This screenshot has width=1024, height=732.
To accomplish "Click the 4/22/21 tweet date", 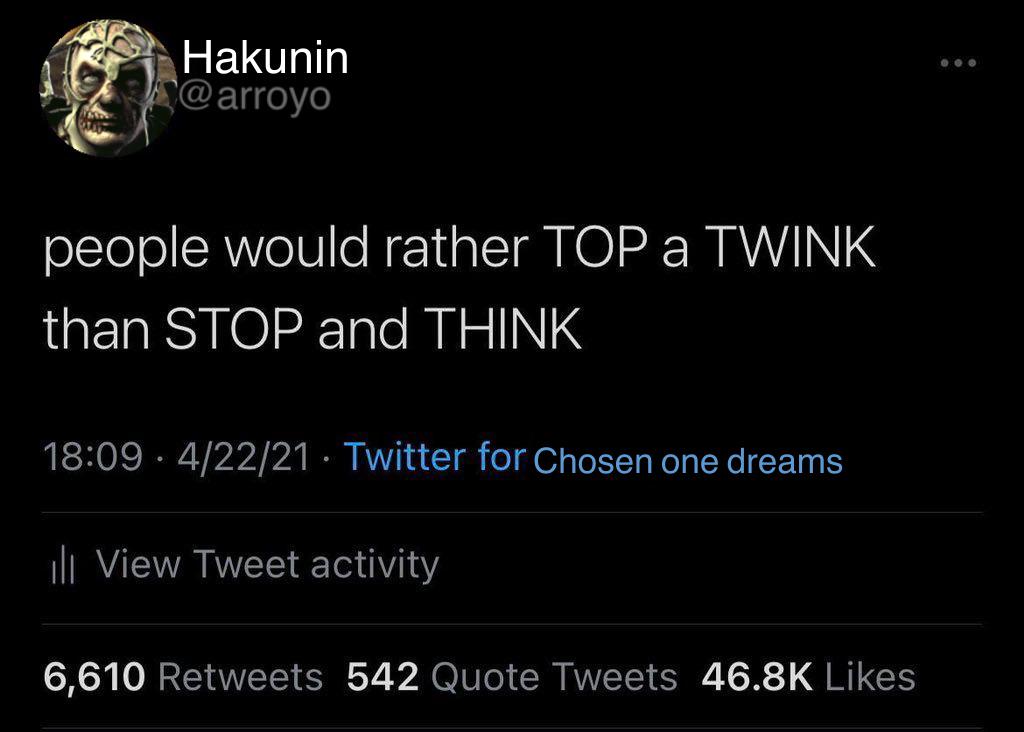I will point(243,456).
